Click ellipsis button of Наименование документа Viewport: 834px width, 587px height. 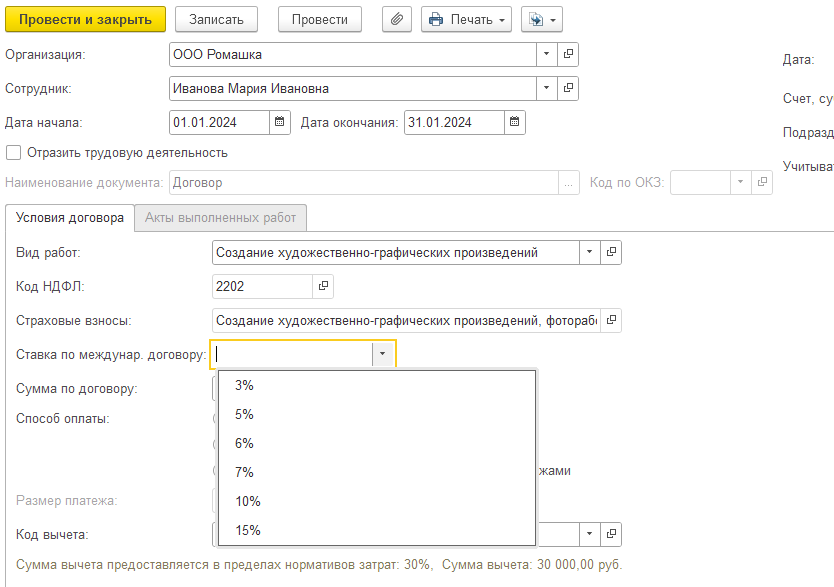569,183
